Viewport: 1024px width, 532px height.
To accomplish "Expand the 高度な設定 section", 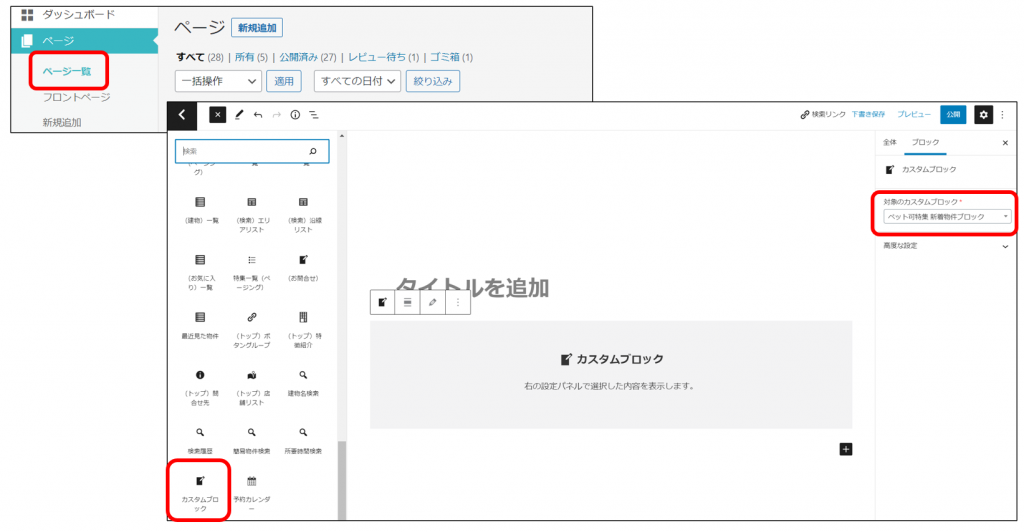I will [x=946, y=246].
